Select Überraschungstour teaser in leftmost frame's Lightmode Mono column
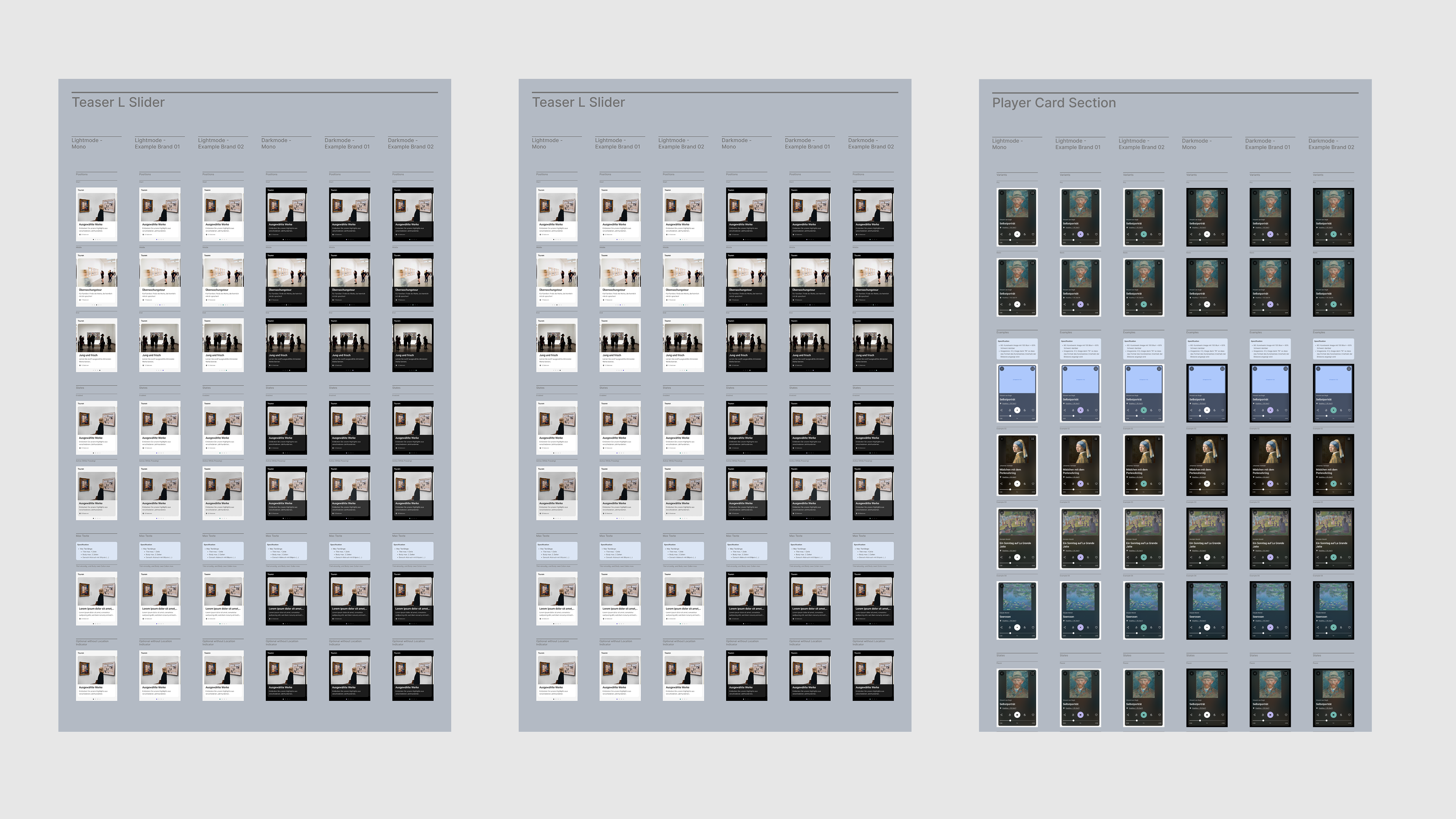 tap(97, 280)
